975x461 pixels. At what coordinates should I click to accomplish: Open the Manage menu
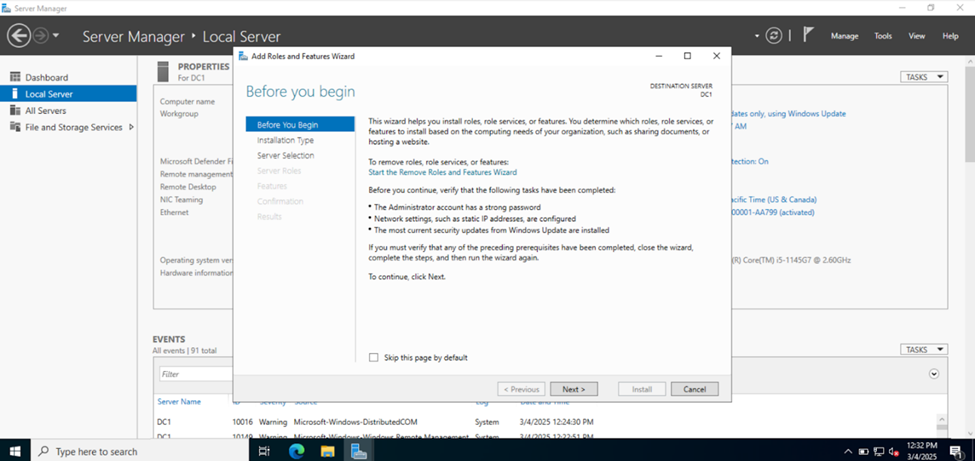844,36
